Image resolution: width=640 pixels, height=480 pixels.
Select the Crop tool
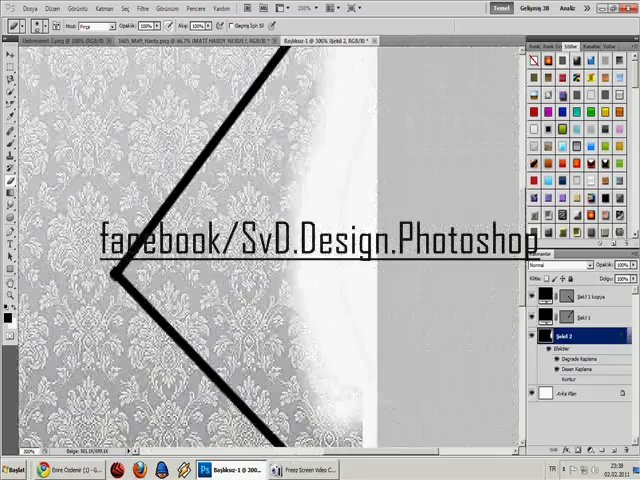10,104
